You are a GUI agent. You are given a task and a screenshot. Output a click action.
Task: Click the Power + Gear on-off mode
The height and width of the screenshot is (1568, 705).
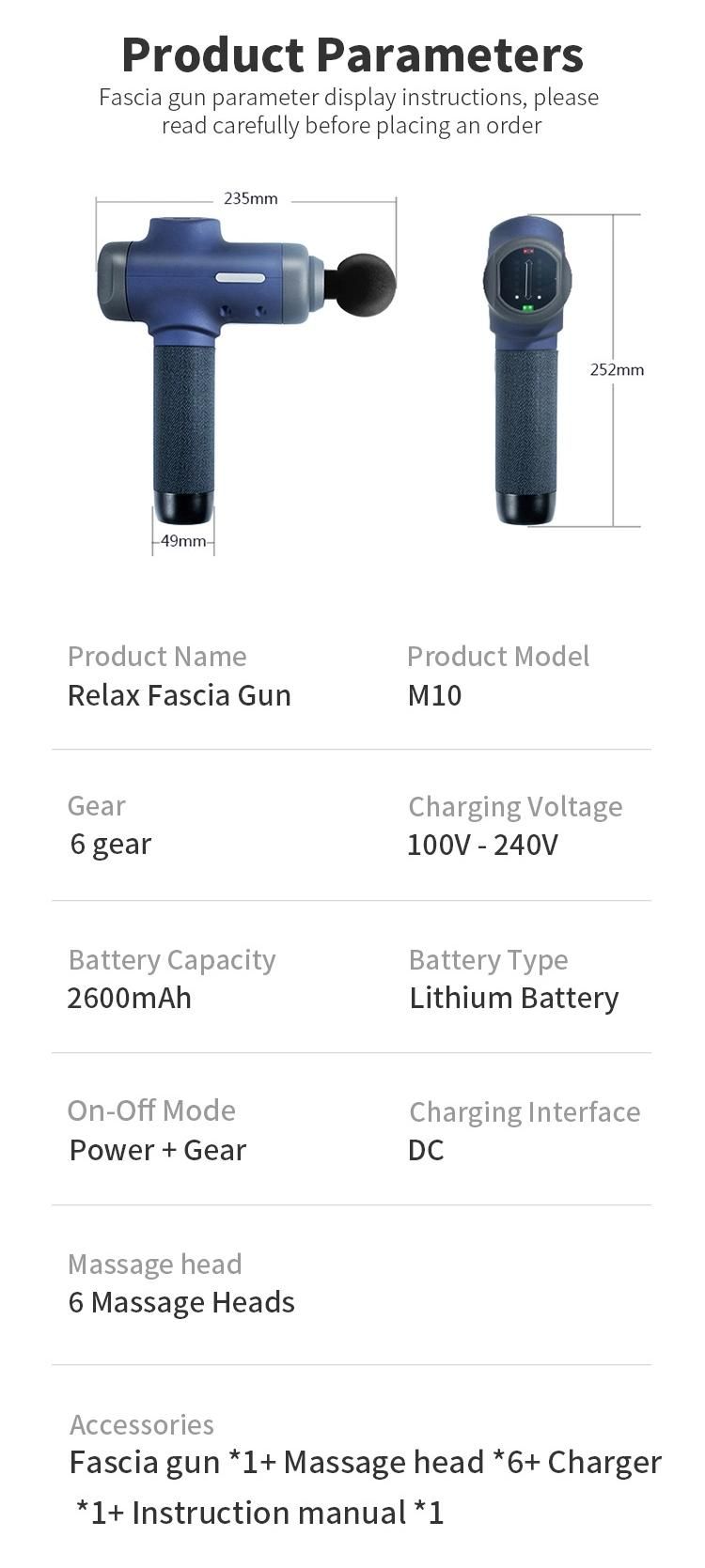tap(158, 1150)
